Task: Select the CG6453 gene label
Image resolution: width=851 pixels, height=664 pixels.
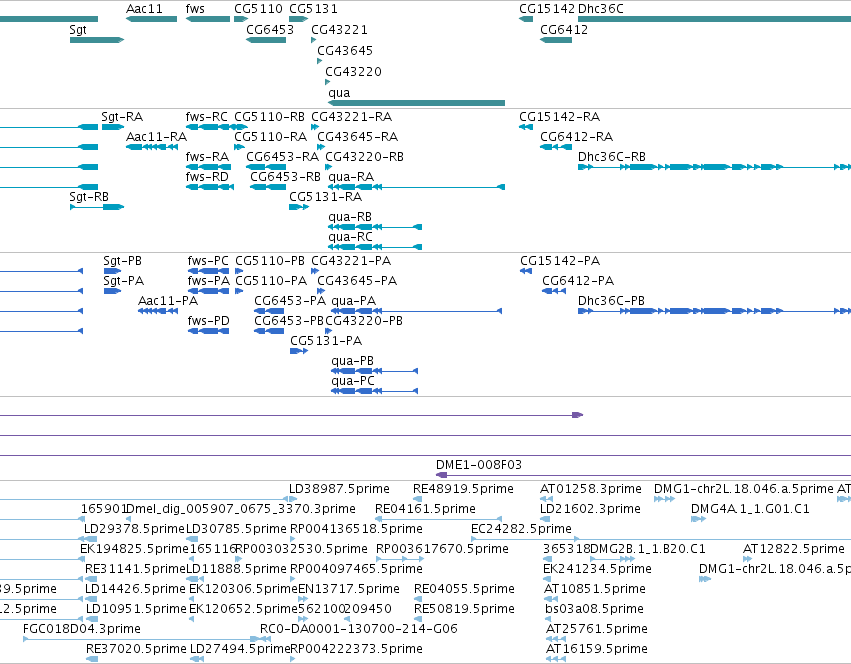Action: coord(270,30)
